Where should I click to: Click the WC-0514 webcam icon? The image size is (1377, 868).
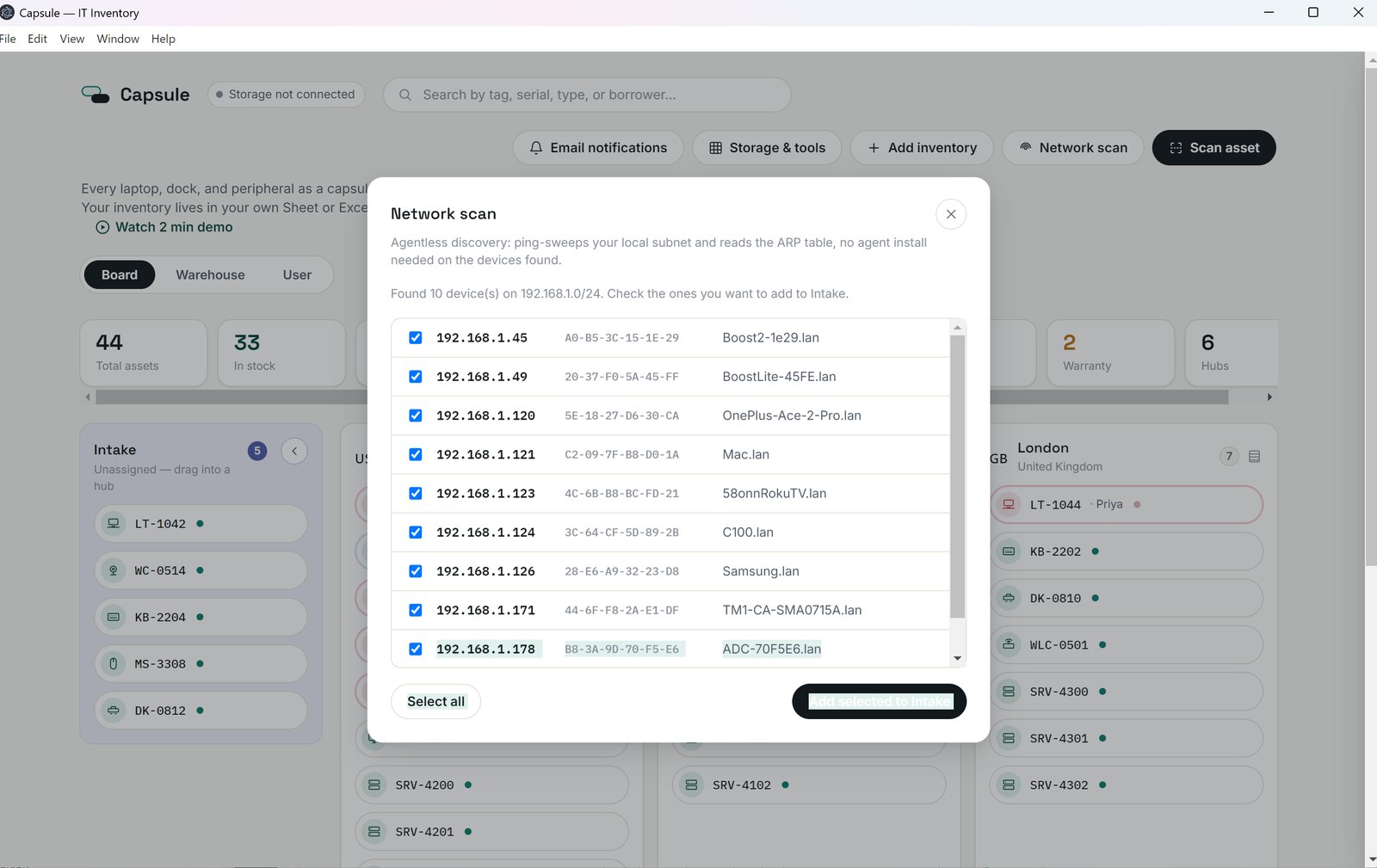point(113,570)
